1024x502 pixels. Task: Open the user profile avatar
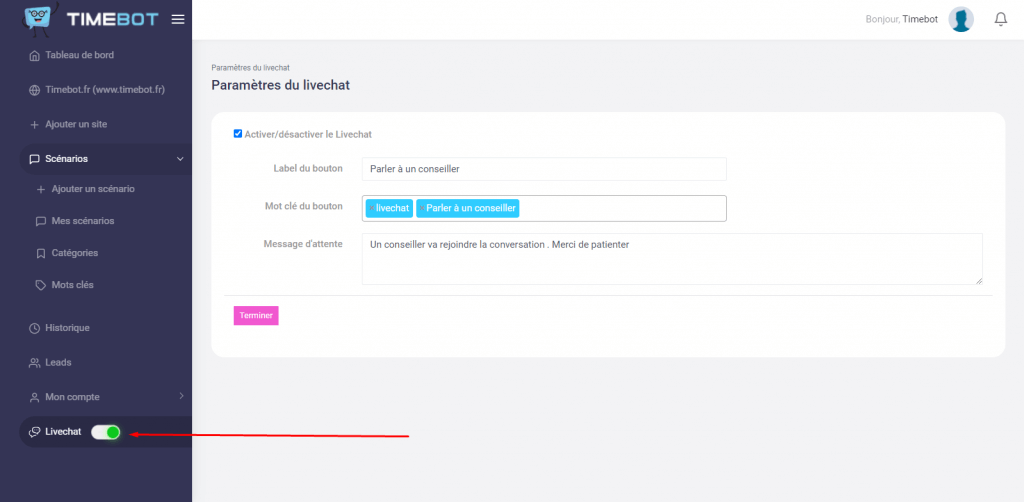[961, 20]
